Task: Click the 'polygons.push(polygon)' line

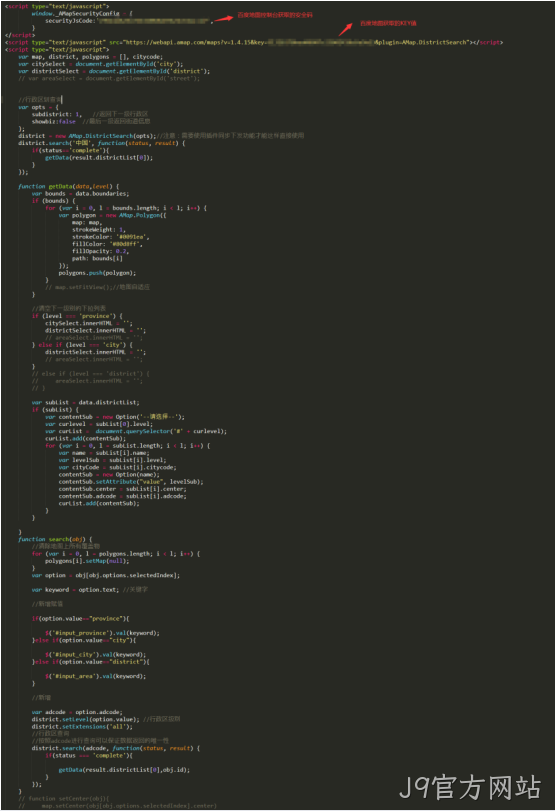Action: click(x=97, y=273)
